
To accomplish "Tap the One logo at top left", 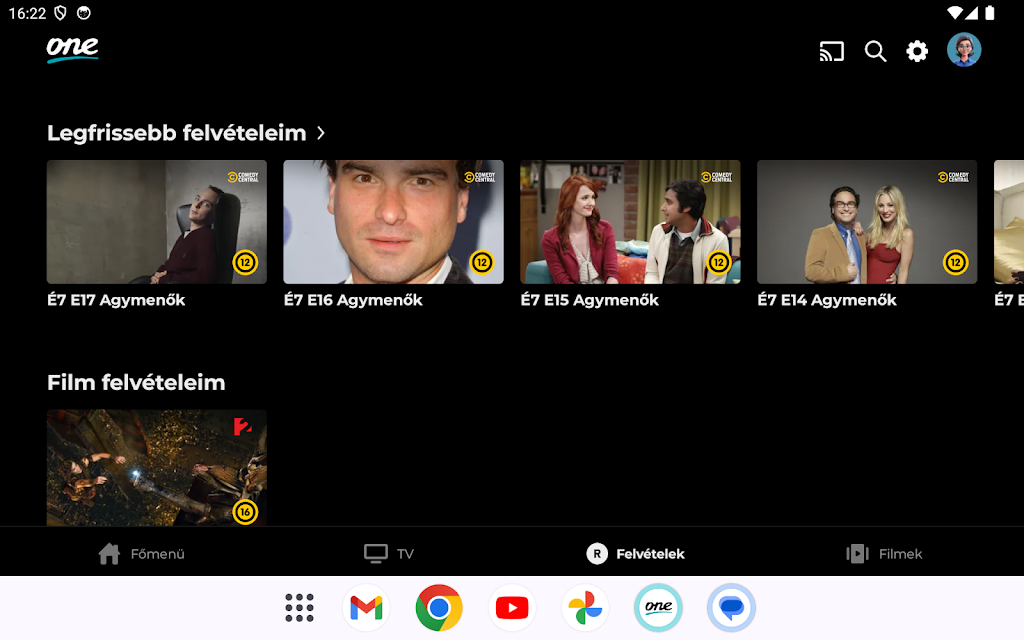I will [72, 49].
